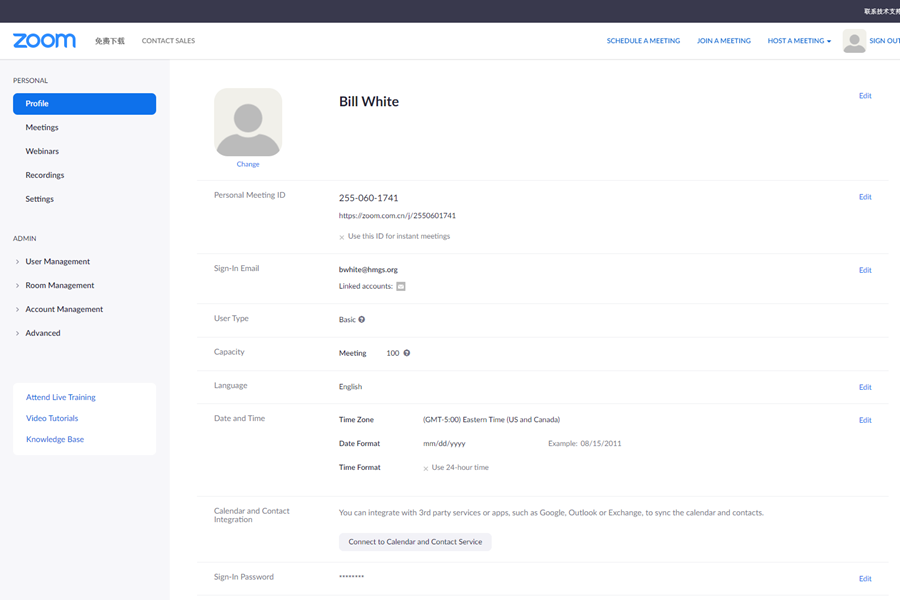Toggle Use 24-hour time option
Image resolution: width=900 pixels, height=600 pixels.
pyautogui.click(x=426, y=468)
